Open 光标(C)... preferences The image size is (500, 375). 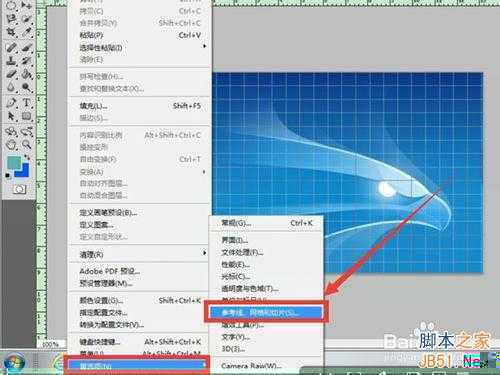click(x=266, y=277)
